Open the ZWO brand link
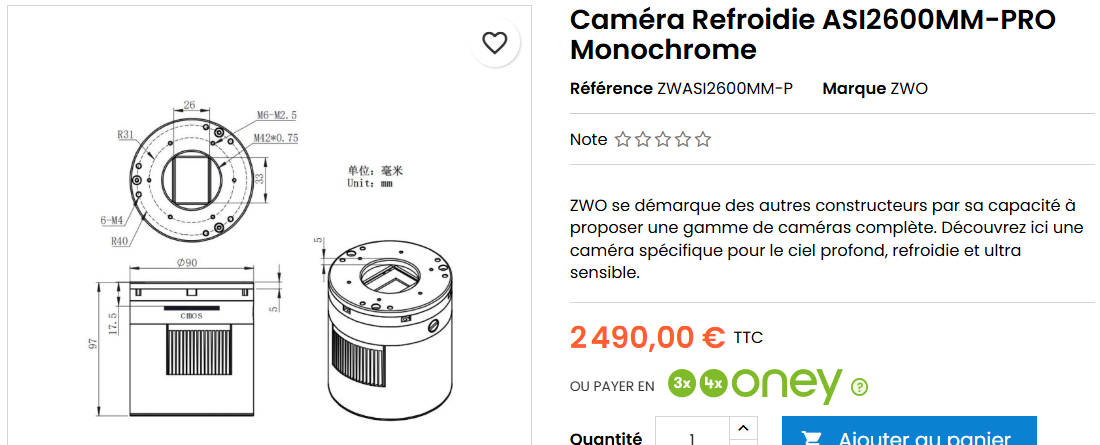 tap(909, 88)
